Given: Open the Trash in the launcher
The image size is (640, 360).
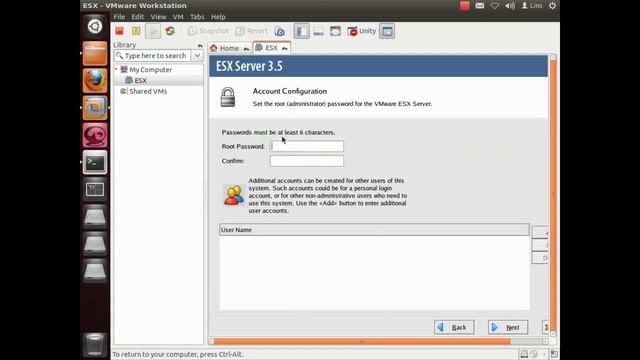Looking at the screenshot, I should pyautogui.click(x=95, y=344).
